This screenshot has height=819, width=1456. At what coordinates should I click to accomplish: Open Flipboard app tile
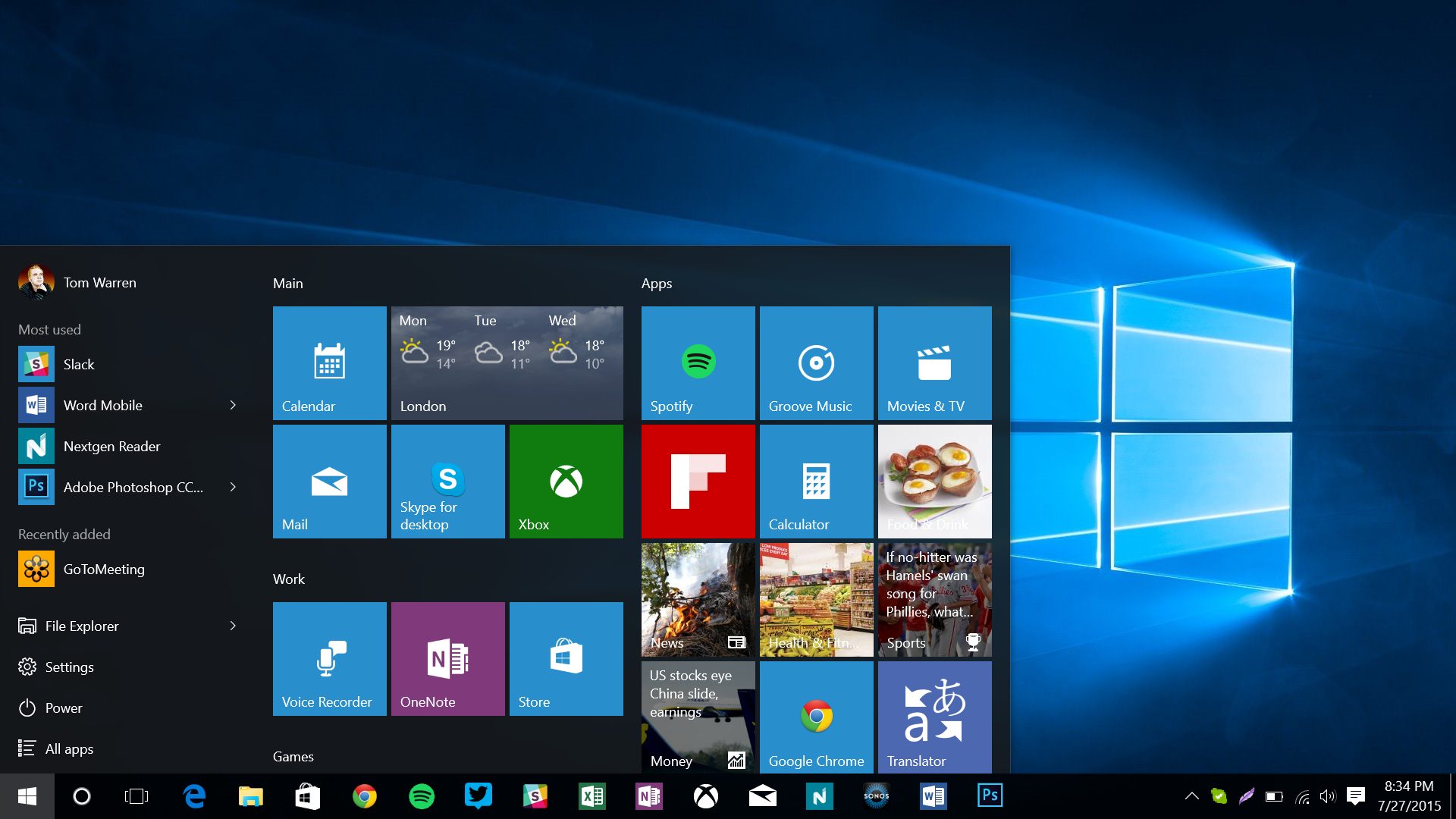[x=697, y=480]
